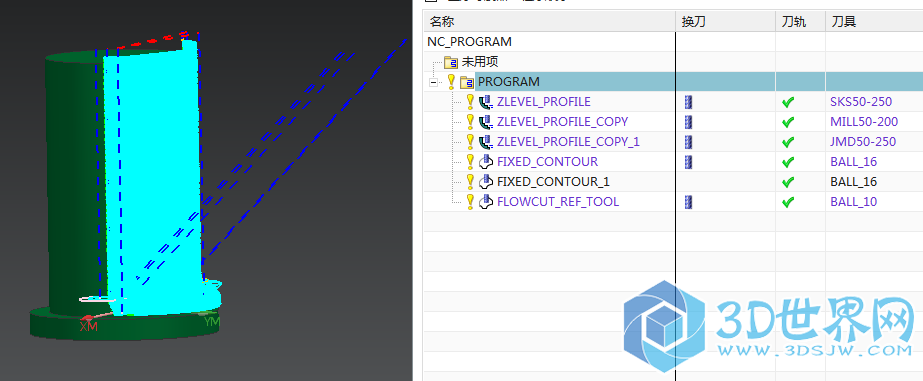Click the ZLEVEL_PROFILE operation icon
Viewport: 923px width, 381px height.
point(486,102)
